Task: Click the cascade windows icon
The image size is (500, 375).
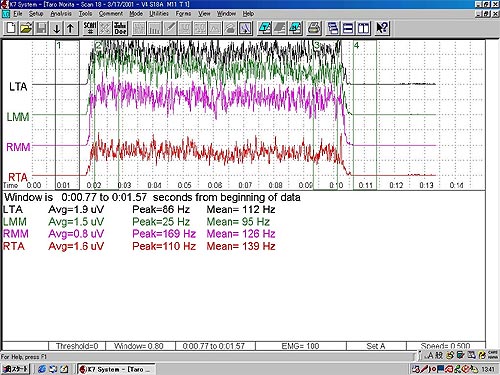Action: point(333,28)
